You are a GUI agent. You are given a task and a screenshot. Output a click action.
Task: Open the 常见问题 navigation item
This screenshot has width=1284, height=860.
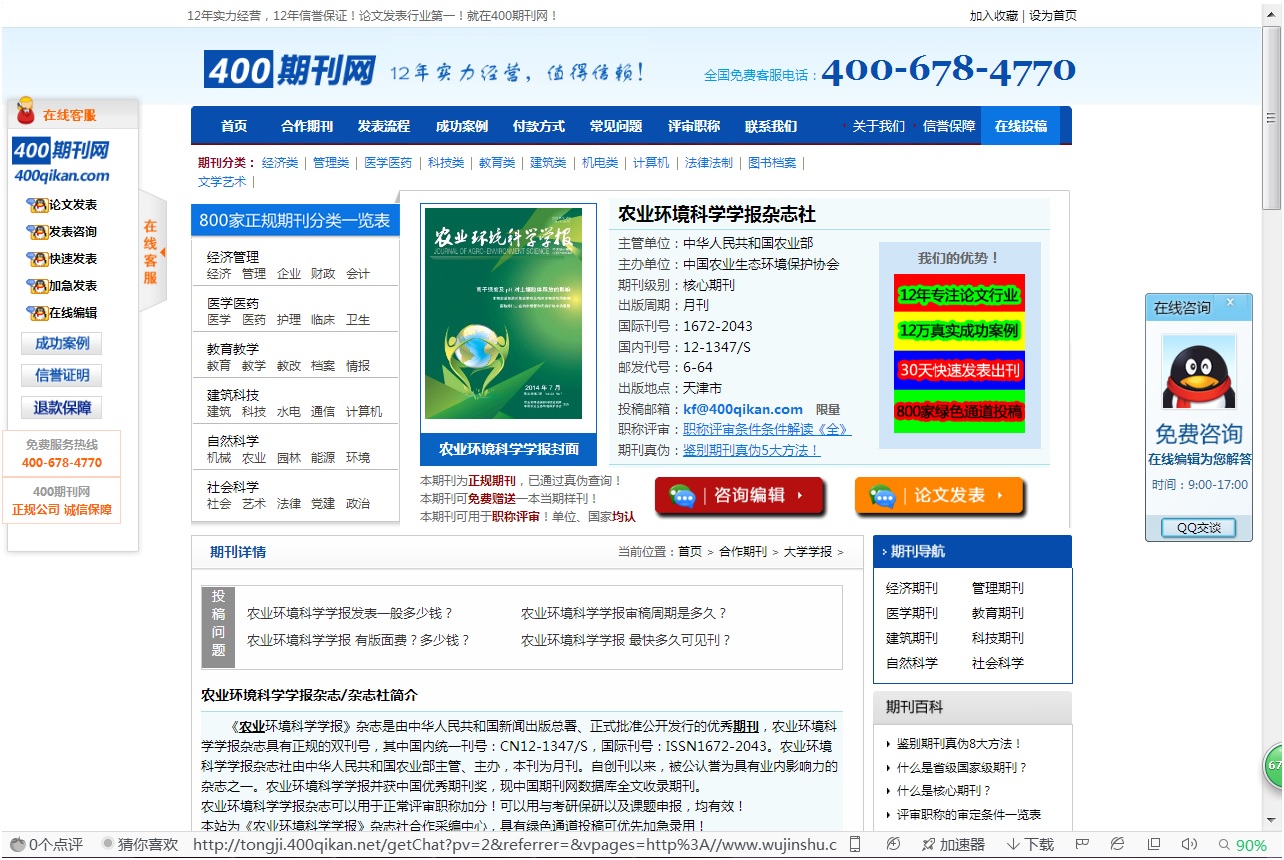[x=616, y=127]
